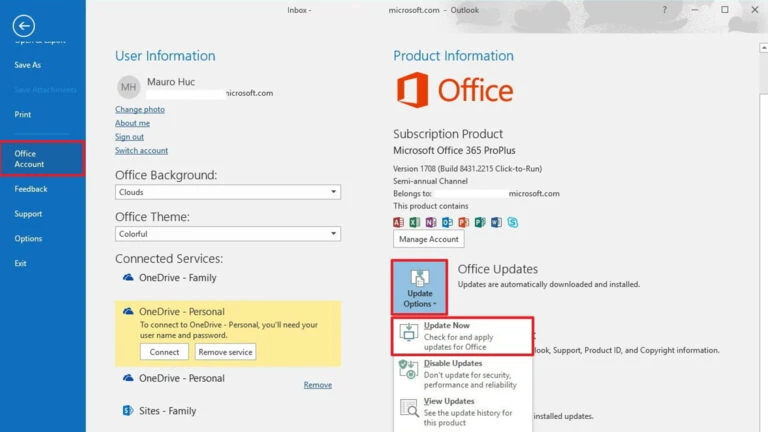Click the Disable Updates shield icon
The height and width of the screenshot is (432, 768).
click(x=408, y=371)
